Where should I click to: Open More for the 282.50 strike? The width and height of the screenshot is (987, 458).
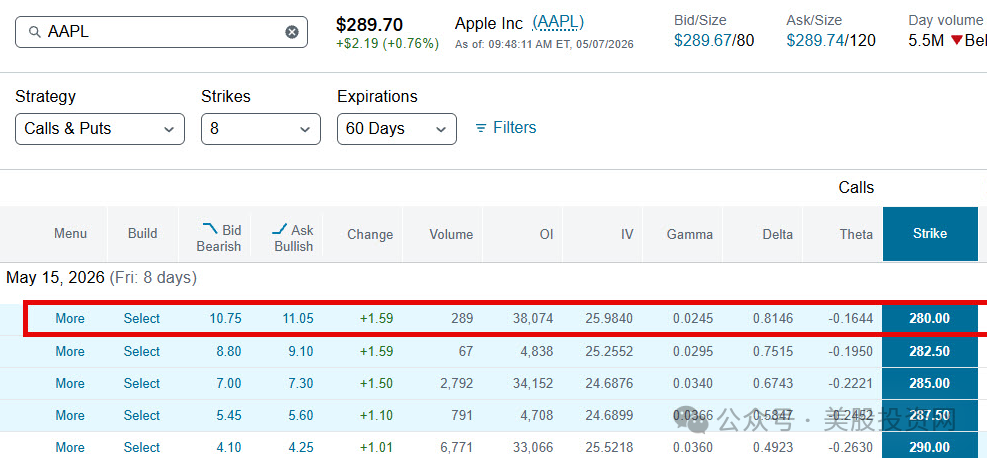pos(70,351)
